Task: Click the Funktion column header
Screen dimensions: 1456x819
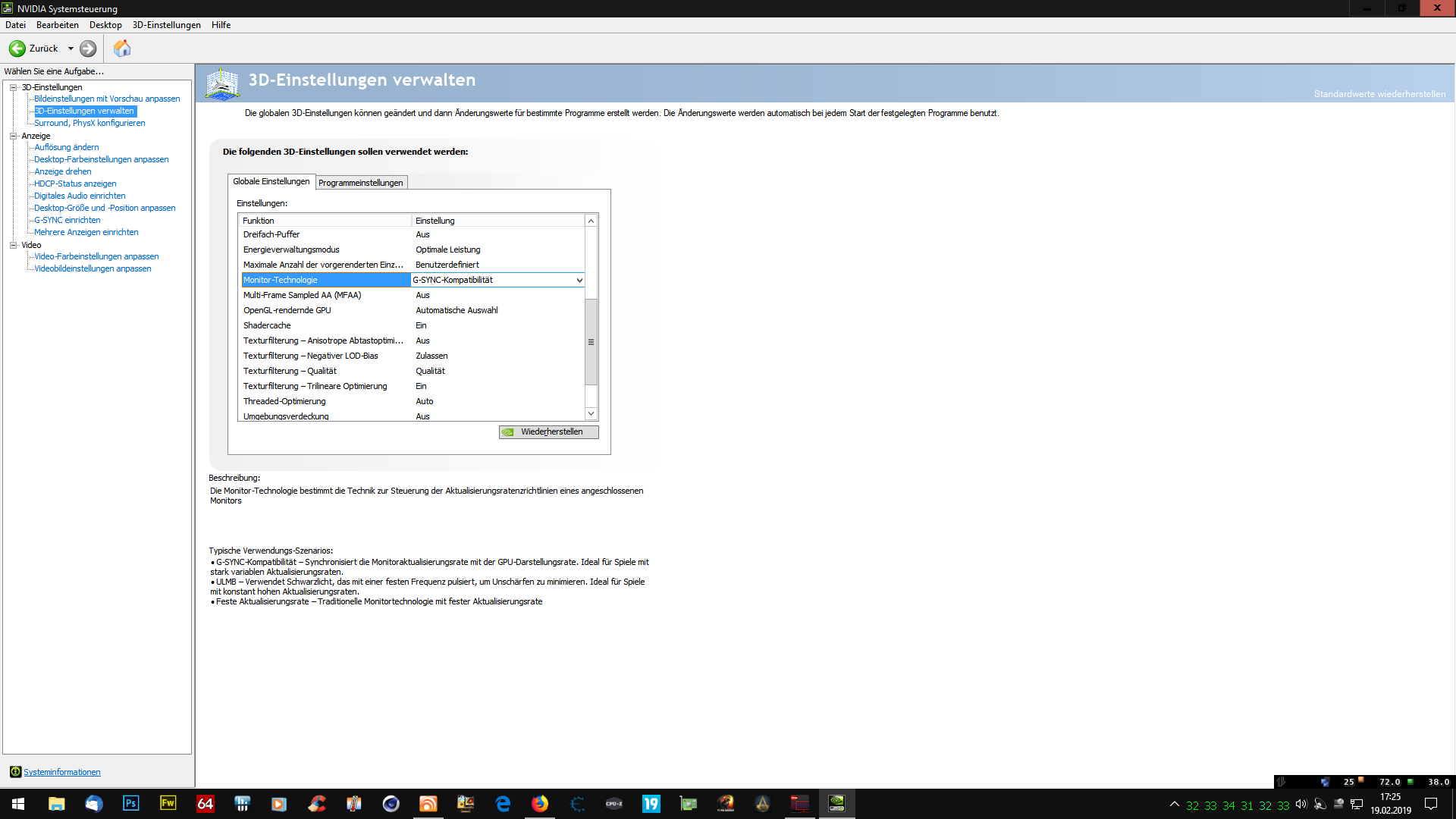Action: pyautogui.click(x=325, y=221)
